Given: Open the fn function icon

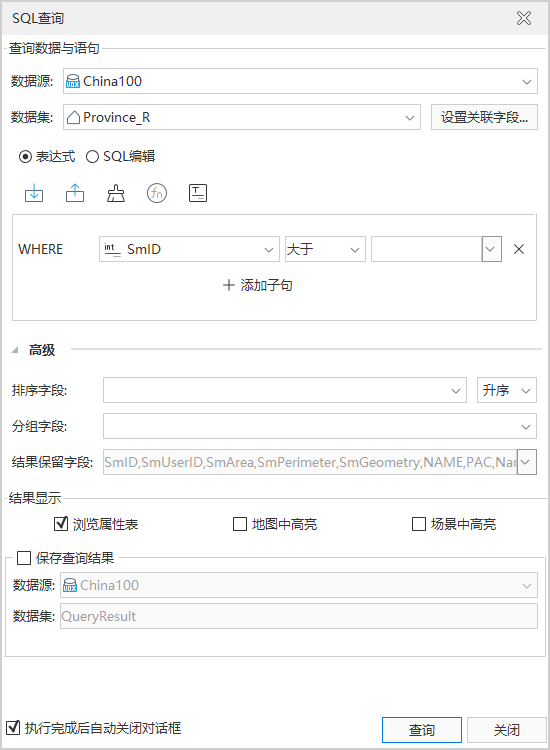Looking at the screenshot, I should pos(157,193).
